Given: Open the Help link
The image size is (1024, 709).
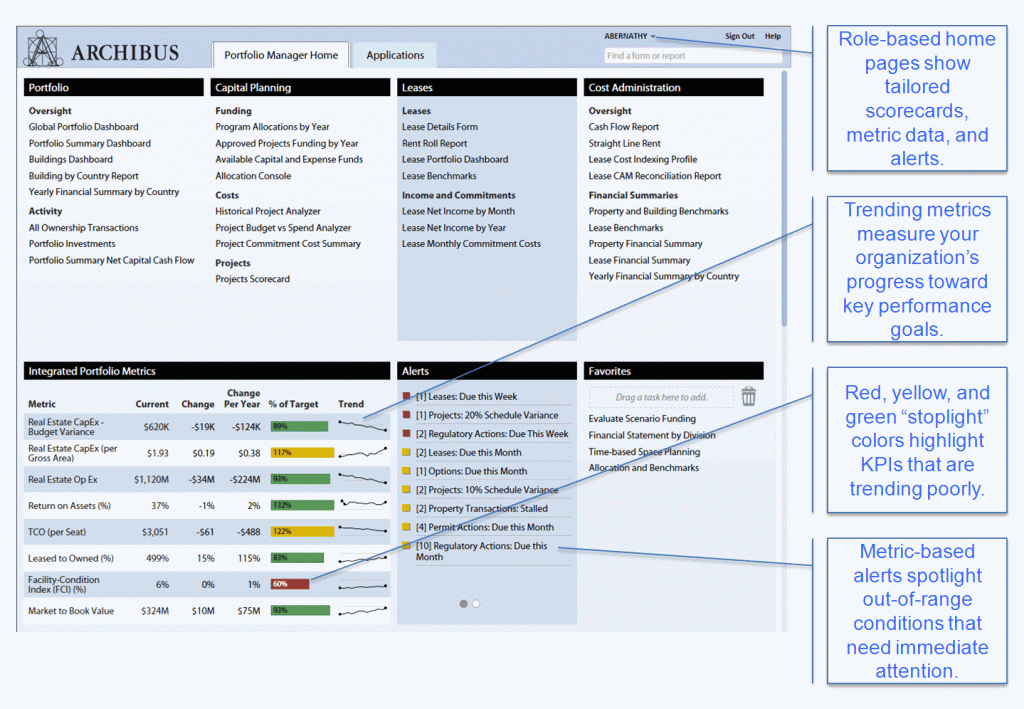Looking at the screenshot, I should click(773, 37).
